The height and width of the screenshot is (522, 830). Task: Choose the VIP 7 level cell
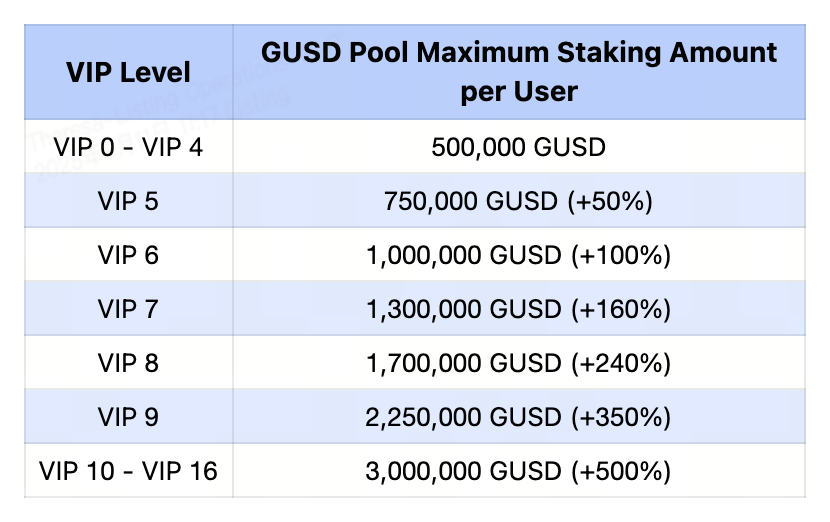128,309
